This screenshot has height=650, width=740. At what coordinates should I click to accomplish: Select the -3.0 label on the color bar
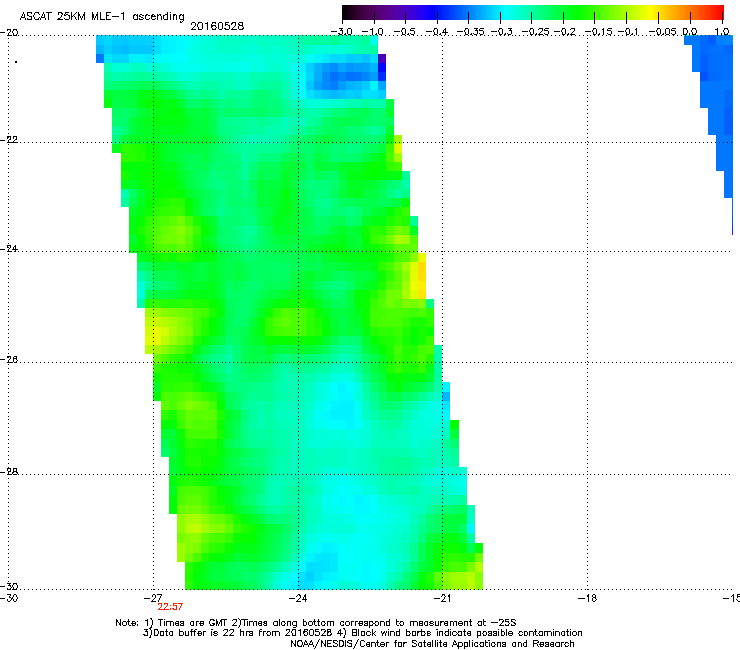point(342,32)
